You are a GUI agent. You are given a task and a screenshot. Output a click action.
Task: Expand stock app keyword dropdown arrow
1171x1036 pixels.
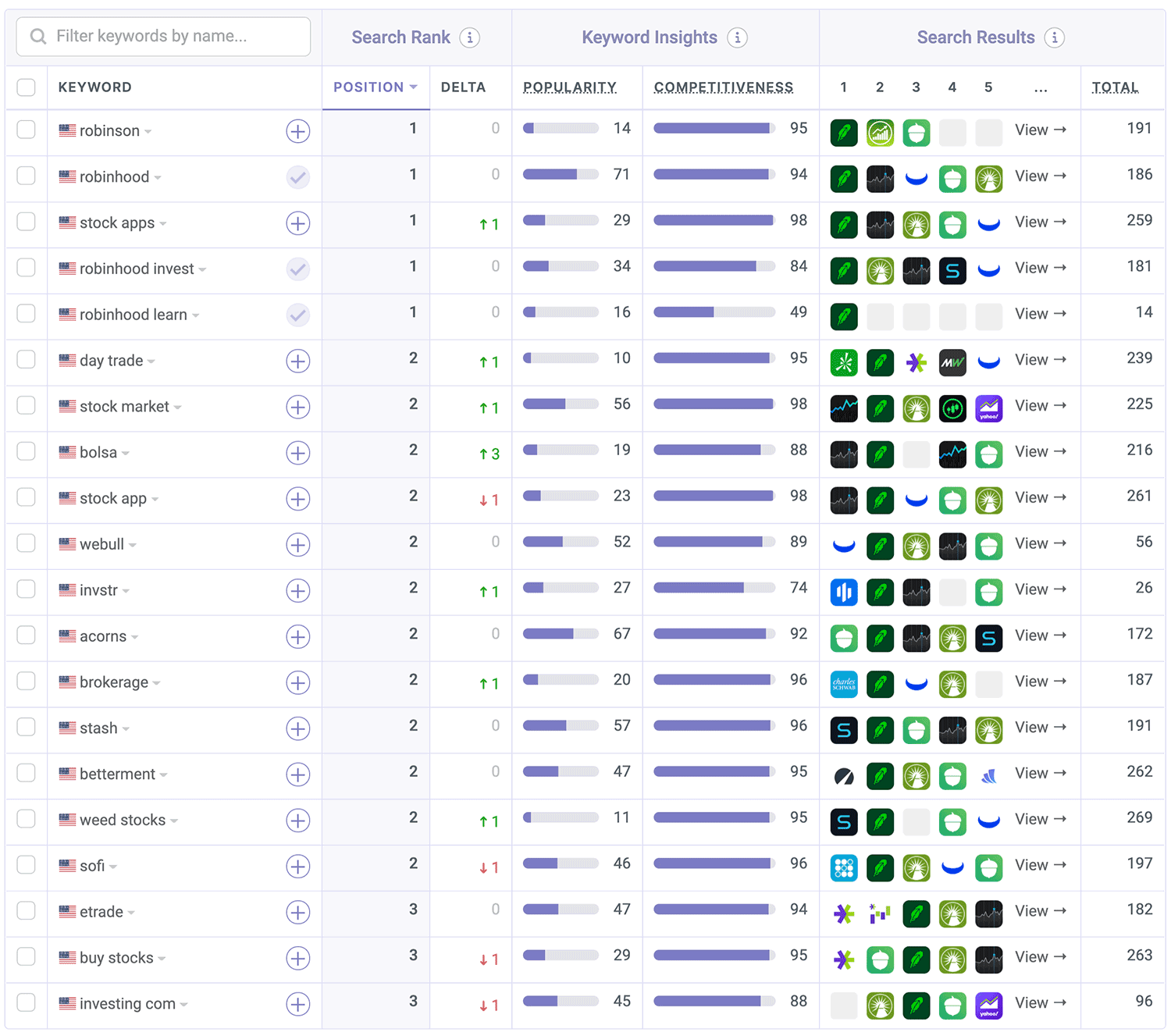155,500
